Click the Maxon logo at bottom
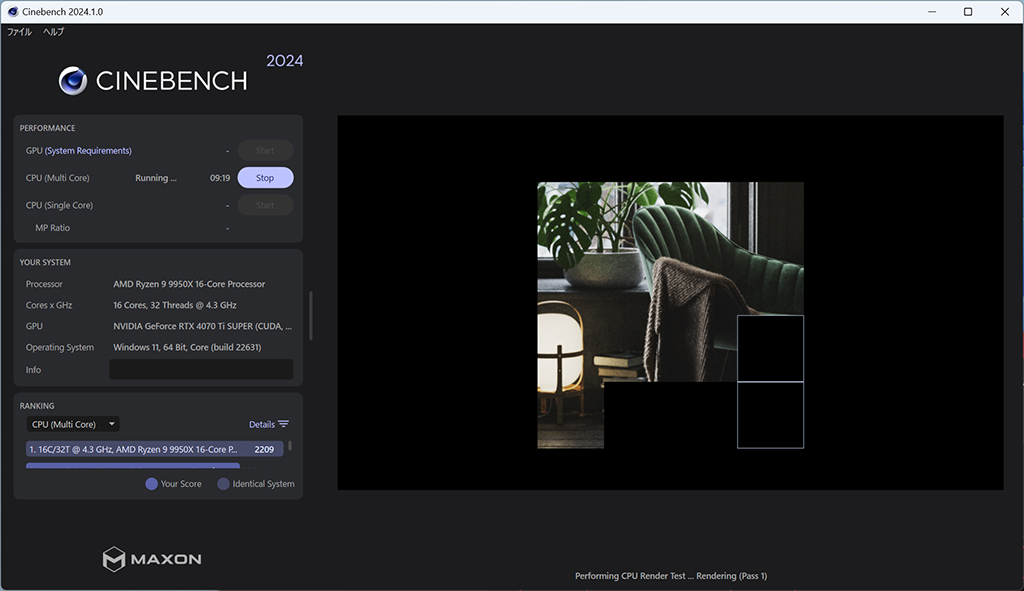This screenshot has height=591, width=1024. tap(152, 559)
